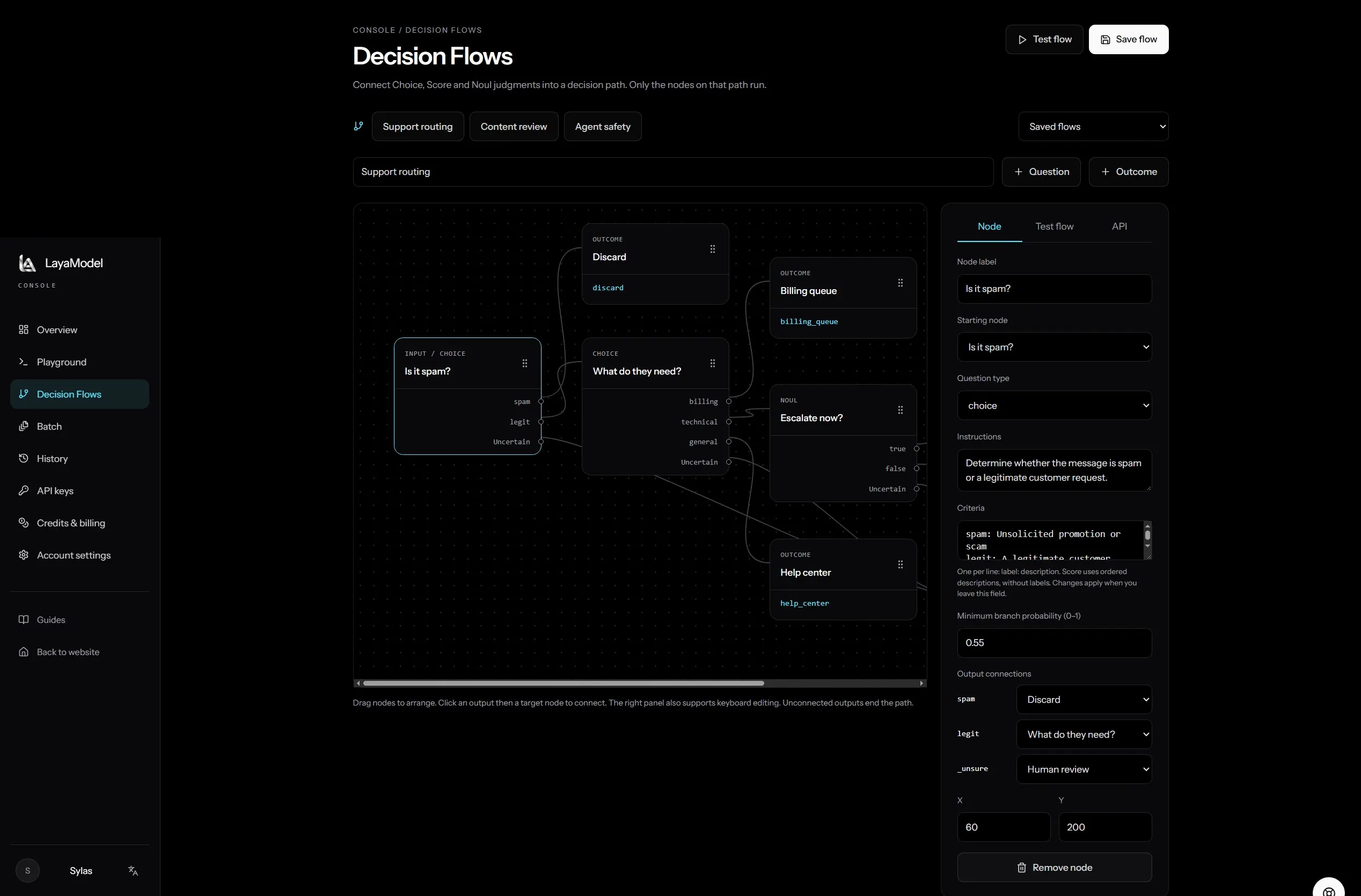The width and height of the screenshot is (1361, 896).
Task: Add an Outcome node
Action: coord(1128,172)
